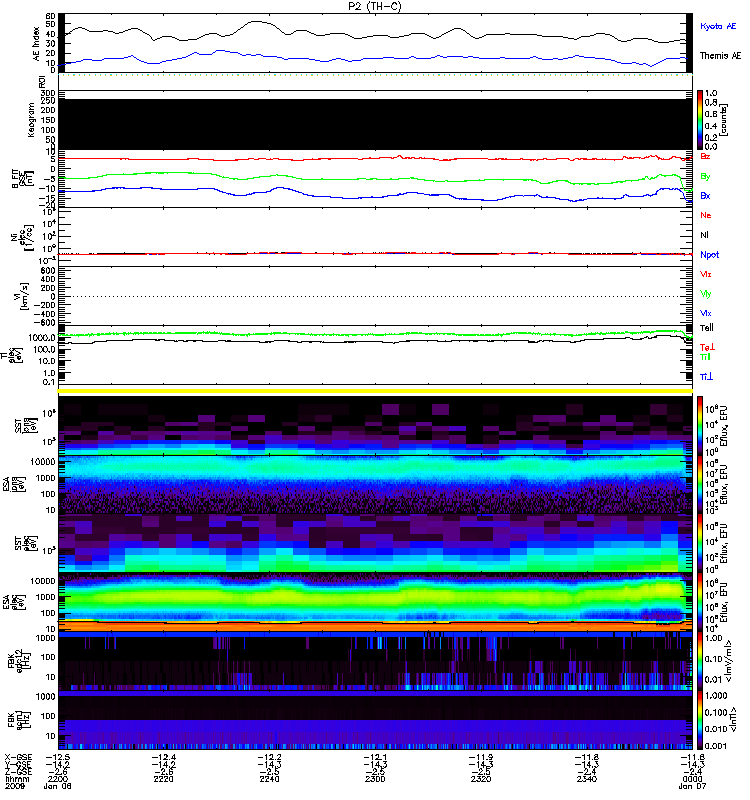Select the Kyoto AE legend label
The width and height of the screenshot is (750, 800).
[718, 26]
